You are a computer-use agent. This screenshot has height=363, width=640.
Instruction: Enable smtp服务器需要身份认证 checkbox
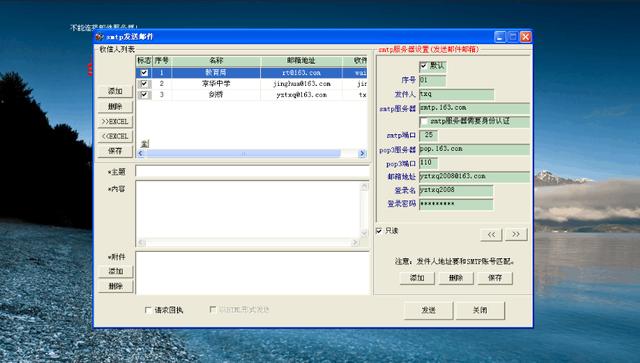[424, 121]
